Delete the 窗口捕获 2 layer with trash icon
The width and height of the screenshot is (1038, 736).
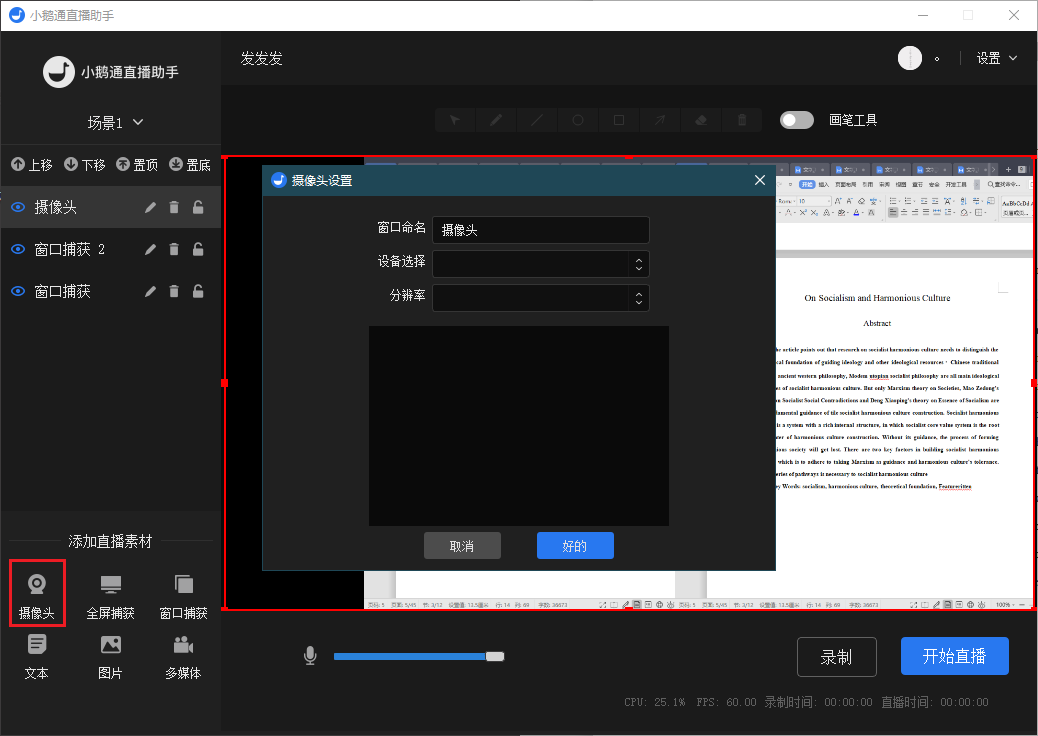pyautogui.click(x=174, y=250)
